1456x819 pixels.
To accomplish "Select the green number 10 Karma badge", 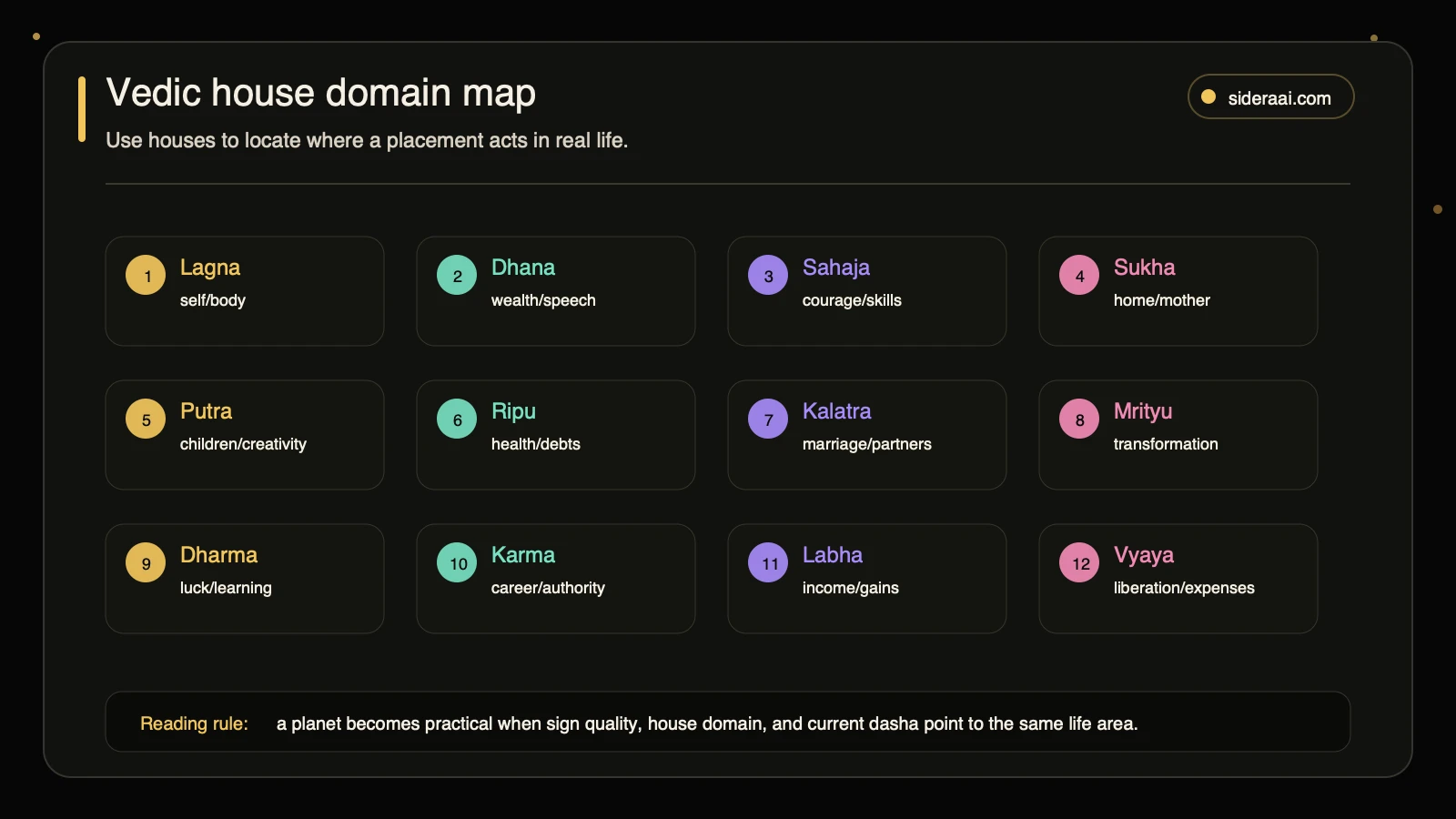I will [457, 562].
